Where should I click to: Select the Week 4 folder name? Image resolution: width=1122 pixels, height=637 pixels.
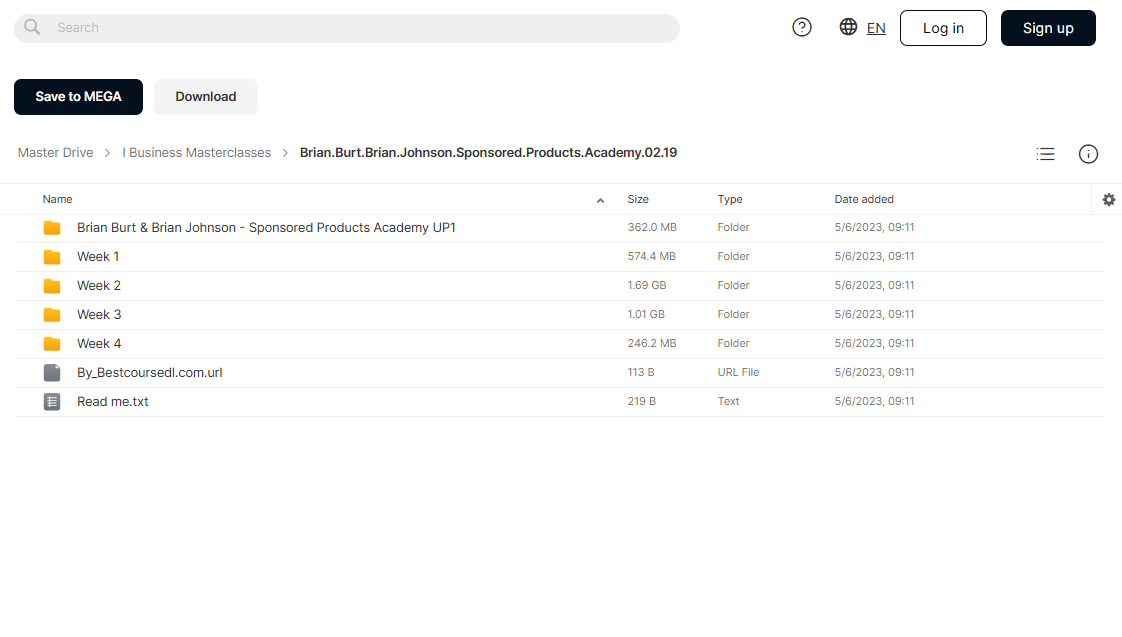coord(99,344)
